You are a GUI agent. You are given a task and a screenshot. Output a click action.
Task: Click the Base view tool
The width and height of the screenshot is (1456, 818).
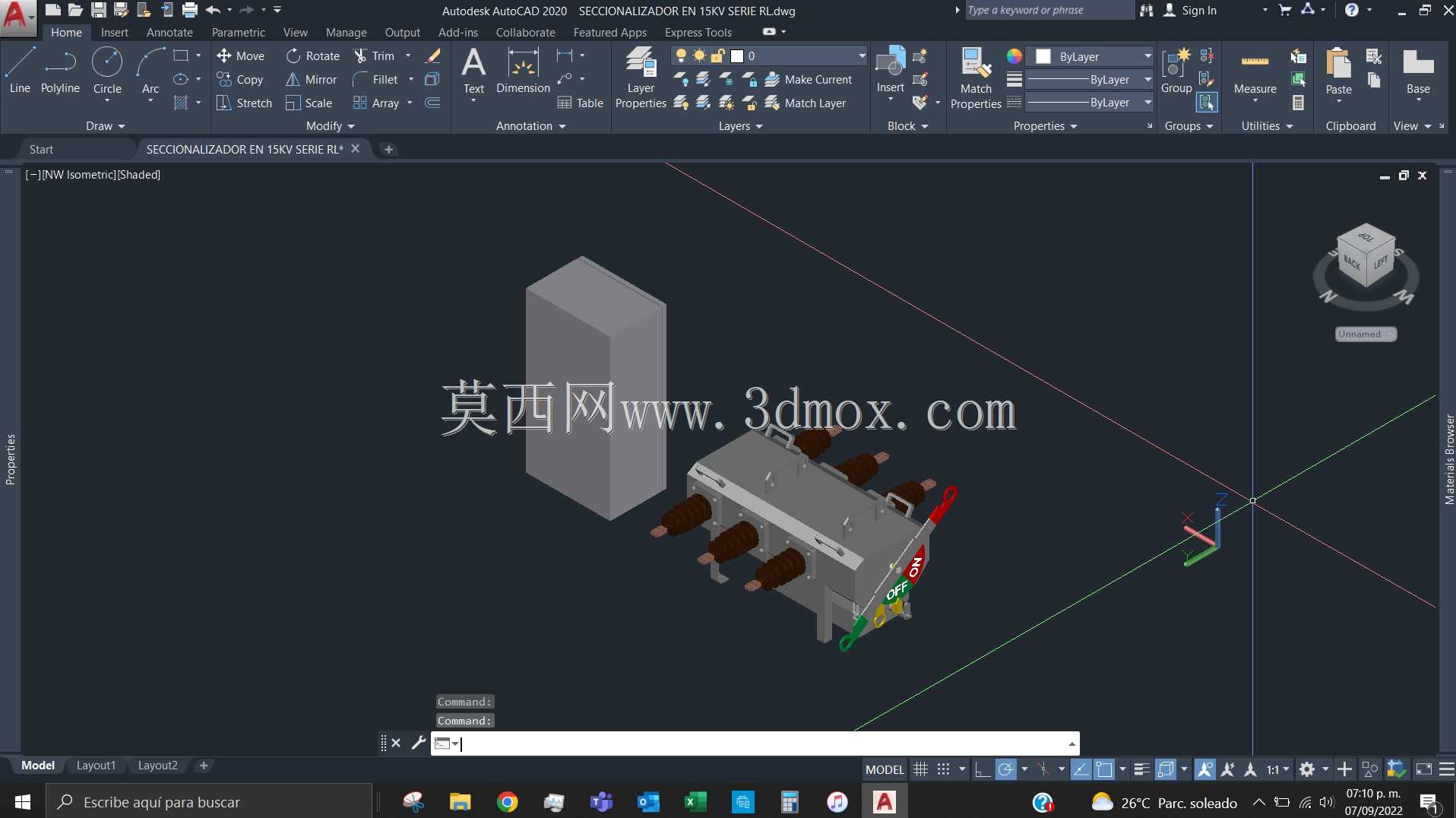pos(1418,70)
